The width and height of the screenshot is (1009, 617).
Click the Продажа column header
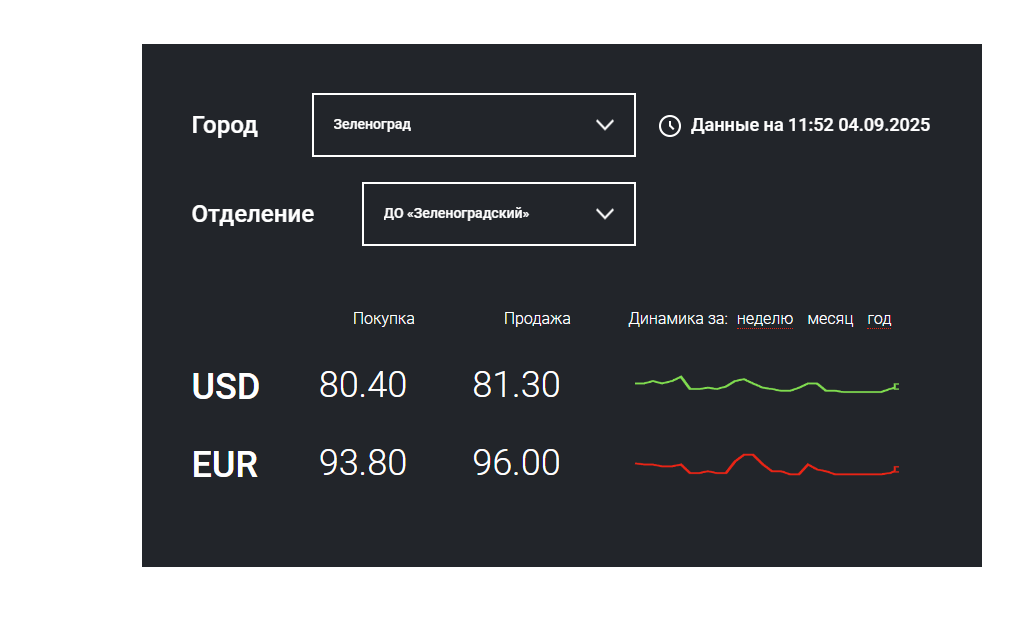pos(537,319)
